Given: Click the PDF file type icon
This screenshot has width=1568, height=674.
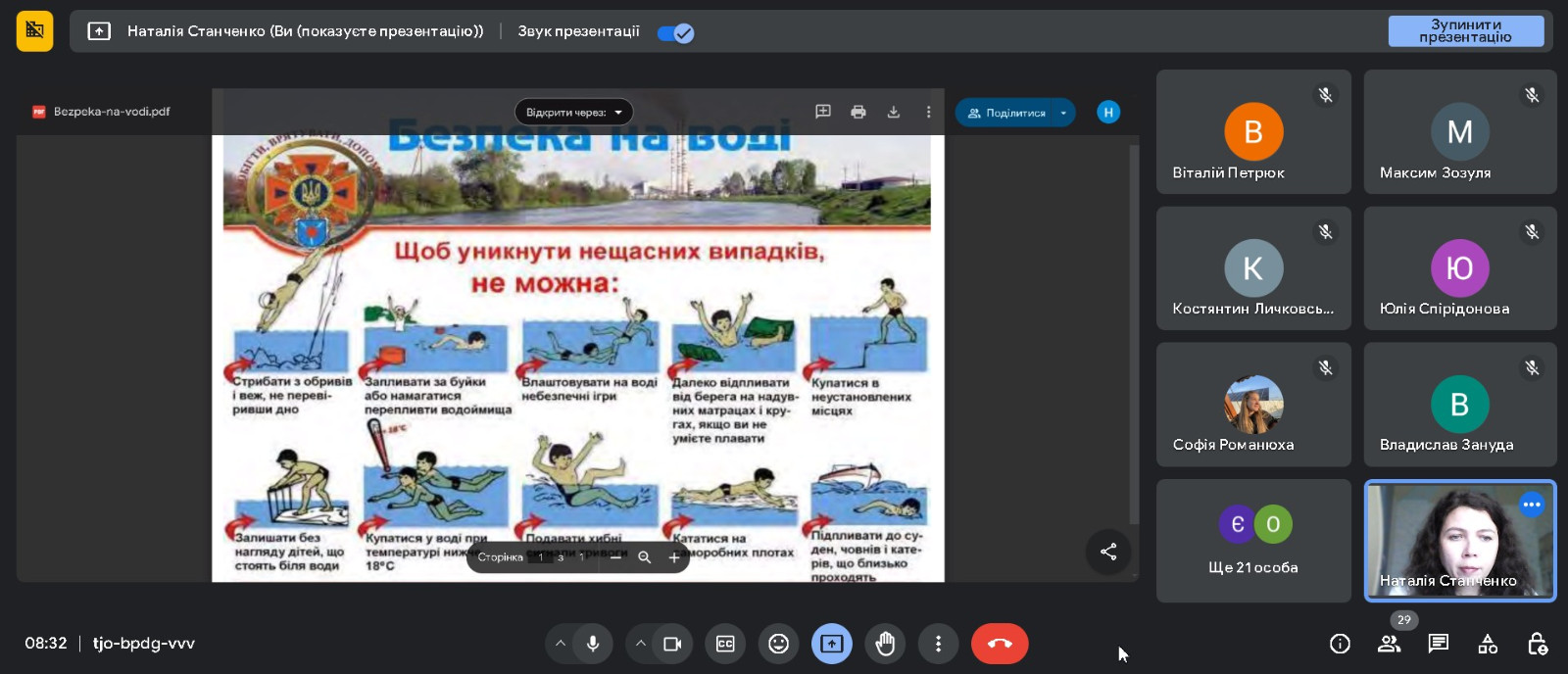Looking at the screenshot, I should coord(39,112).
